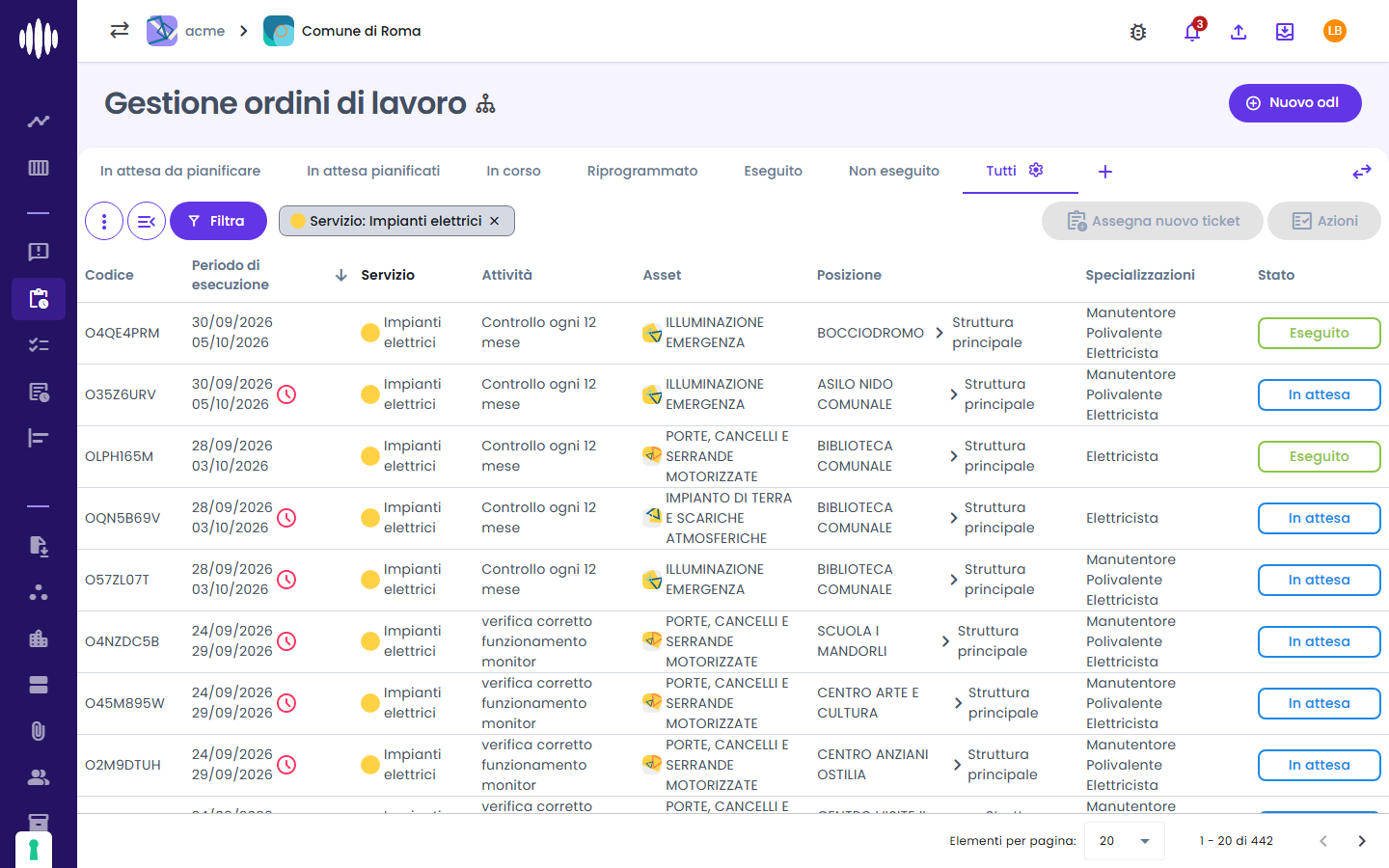Viewport: 1389px width, 868px height.
Task: Click the switch organization arrows icon
Action: click(120, 31)
